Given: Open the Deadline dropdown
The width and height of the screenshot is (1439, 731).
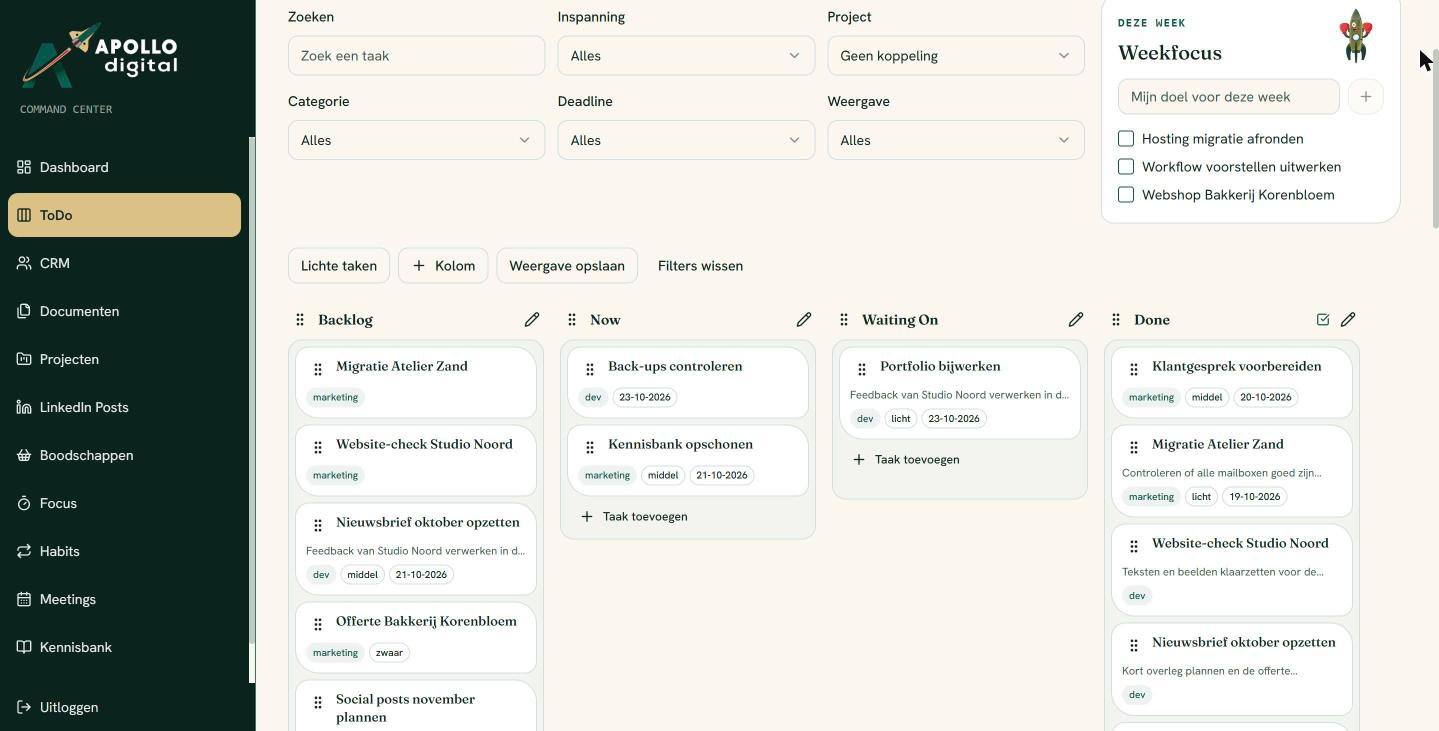Looking at the screenshot, I should click(686, 140).
